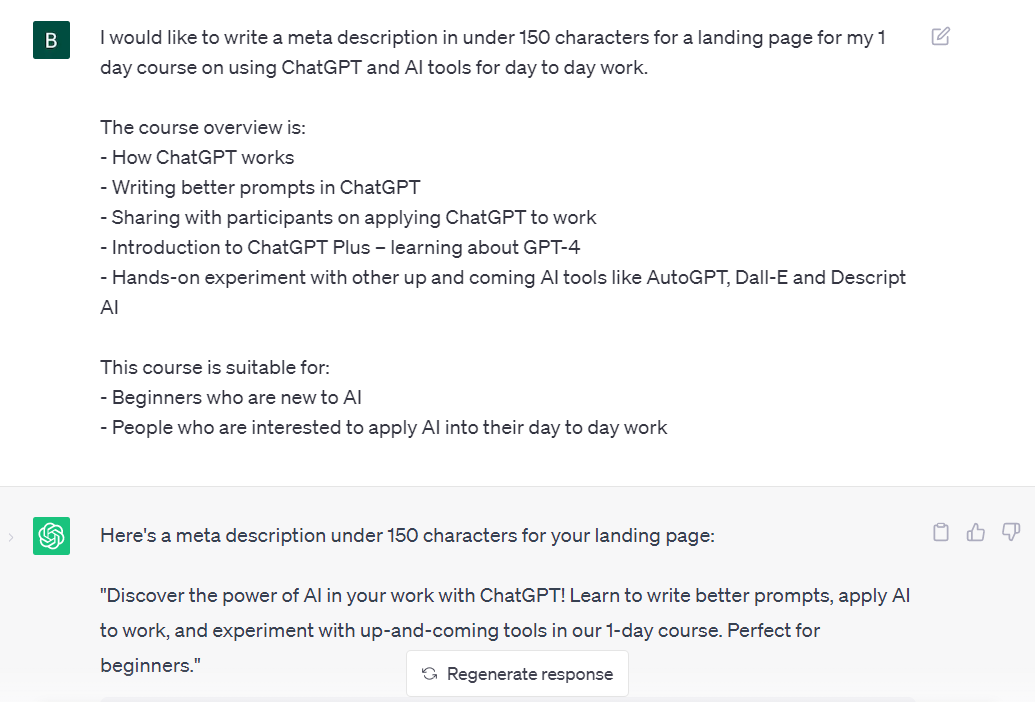Click the "The course overview is:" heading text
Viewport: 1035px width, 702px height.
(x=203, y=127)
